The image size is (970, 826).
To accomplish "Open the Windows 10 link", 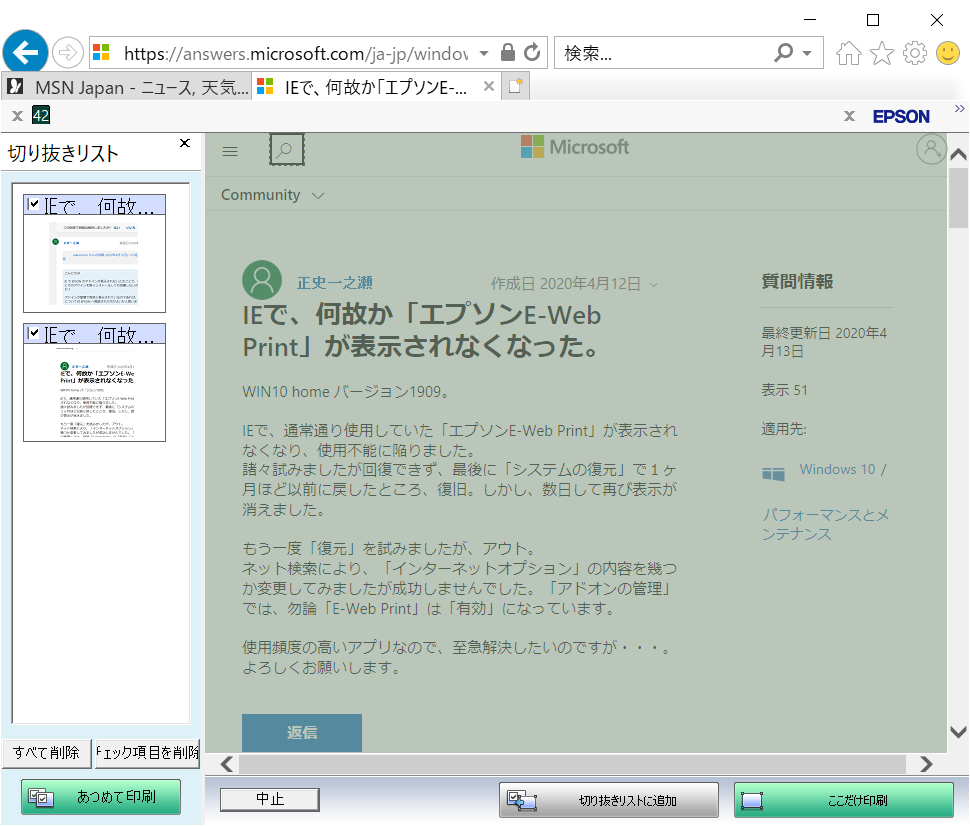I will coord(837,469).
